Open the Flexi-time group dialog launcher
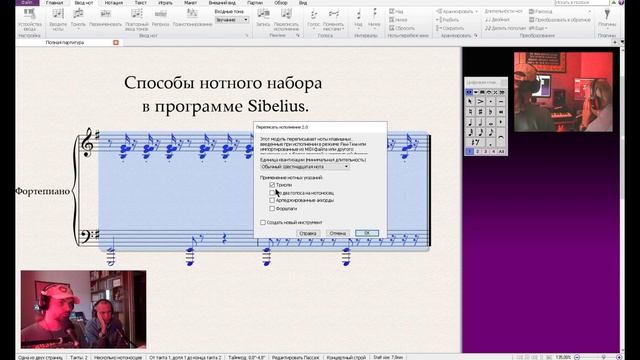This screenshot has height=360, width=640. click(x=298, y=36)
